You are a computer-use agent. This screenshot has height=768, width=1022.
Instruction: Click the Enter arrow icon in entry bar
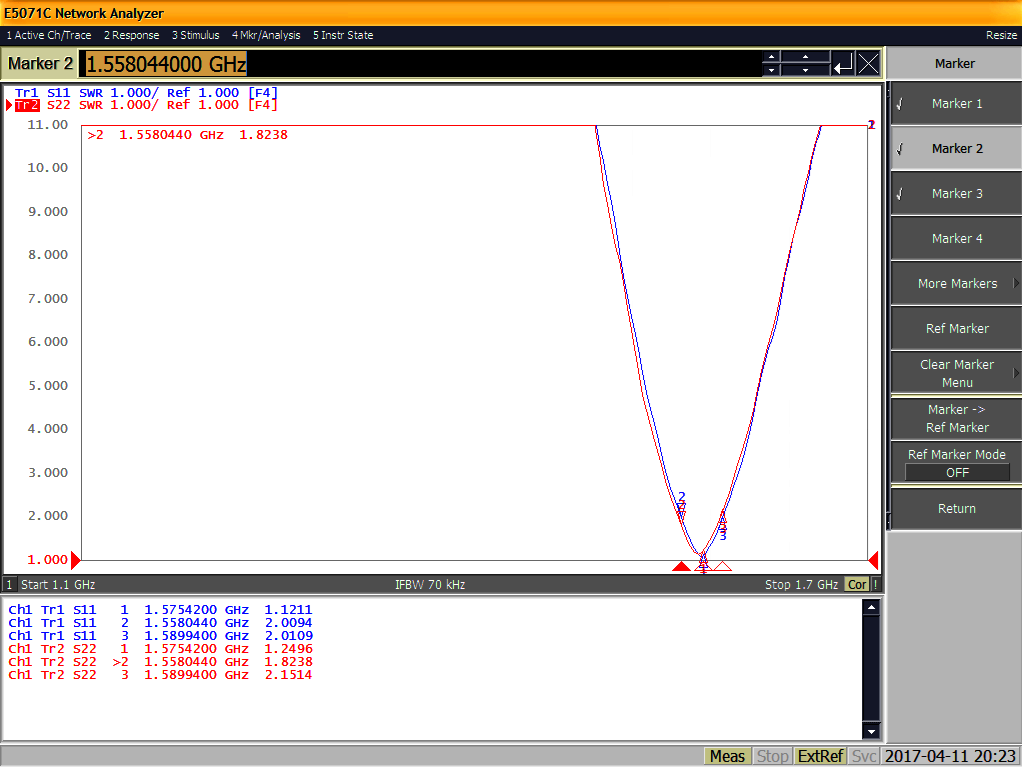tap(844, 64)
